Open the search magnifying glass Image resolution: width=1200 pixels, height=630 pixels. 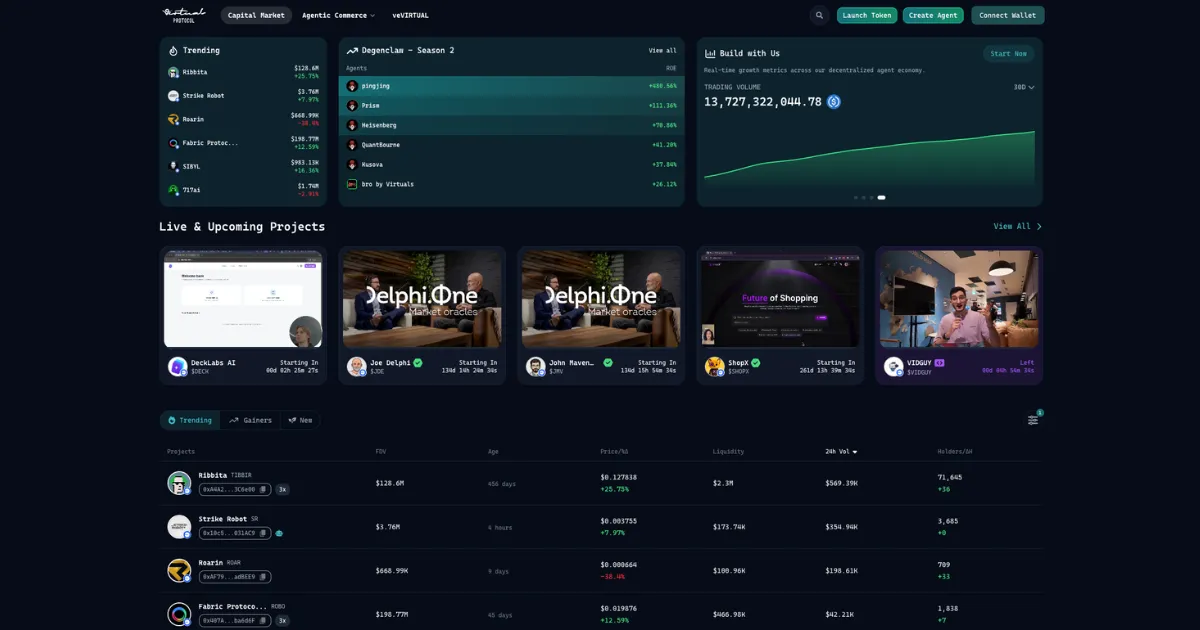pyautogui.click(x=819, y=15)
